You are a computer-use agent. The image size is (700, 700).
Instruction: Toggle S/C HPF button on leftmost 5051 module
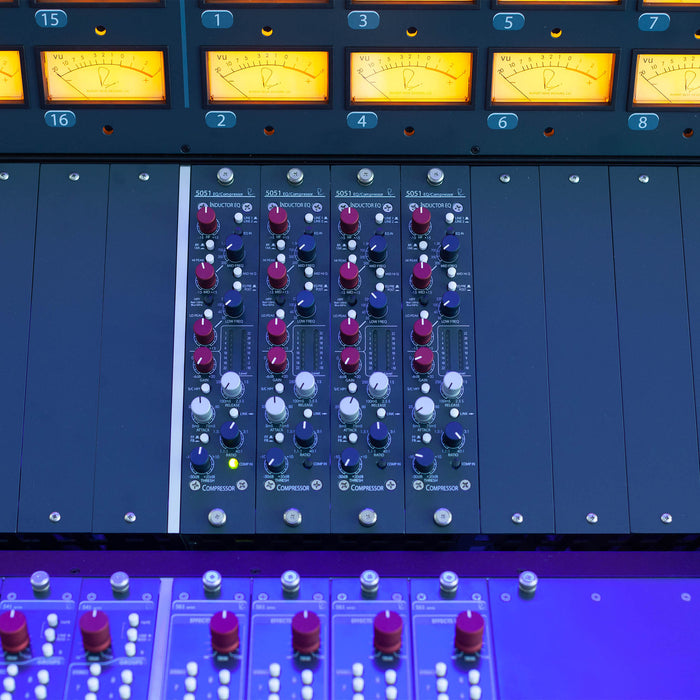[205, 388]
